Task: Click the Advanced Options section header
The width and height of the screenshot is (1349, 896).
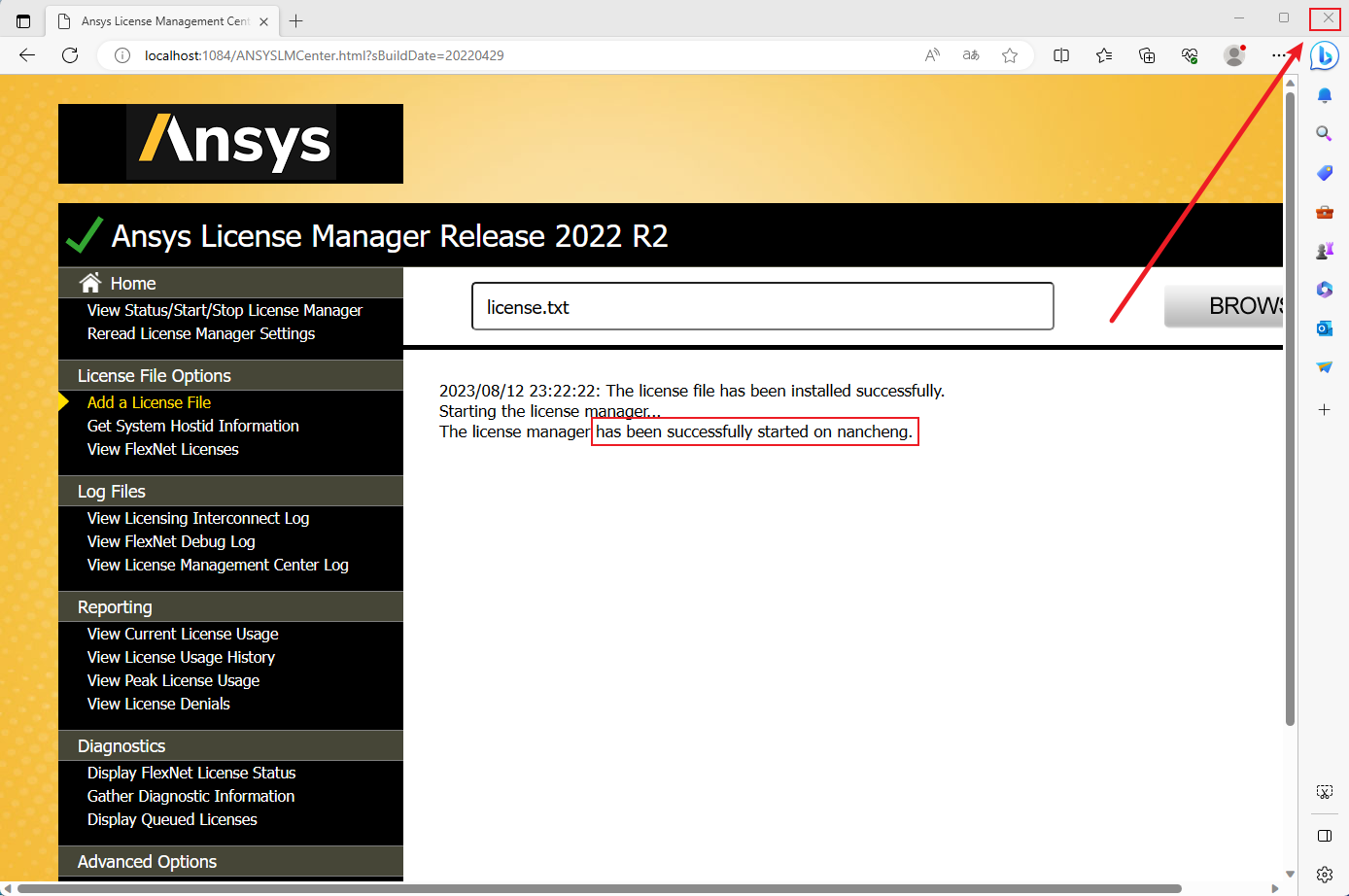Action: pos(230,861)
